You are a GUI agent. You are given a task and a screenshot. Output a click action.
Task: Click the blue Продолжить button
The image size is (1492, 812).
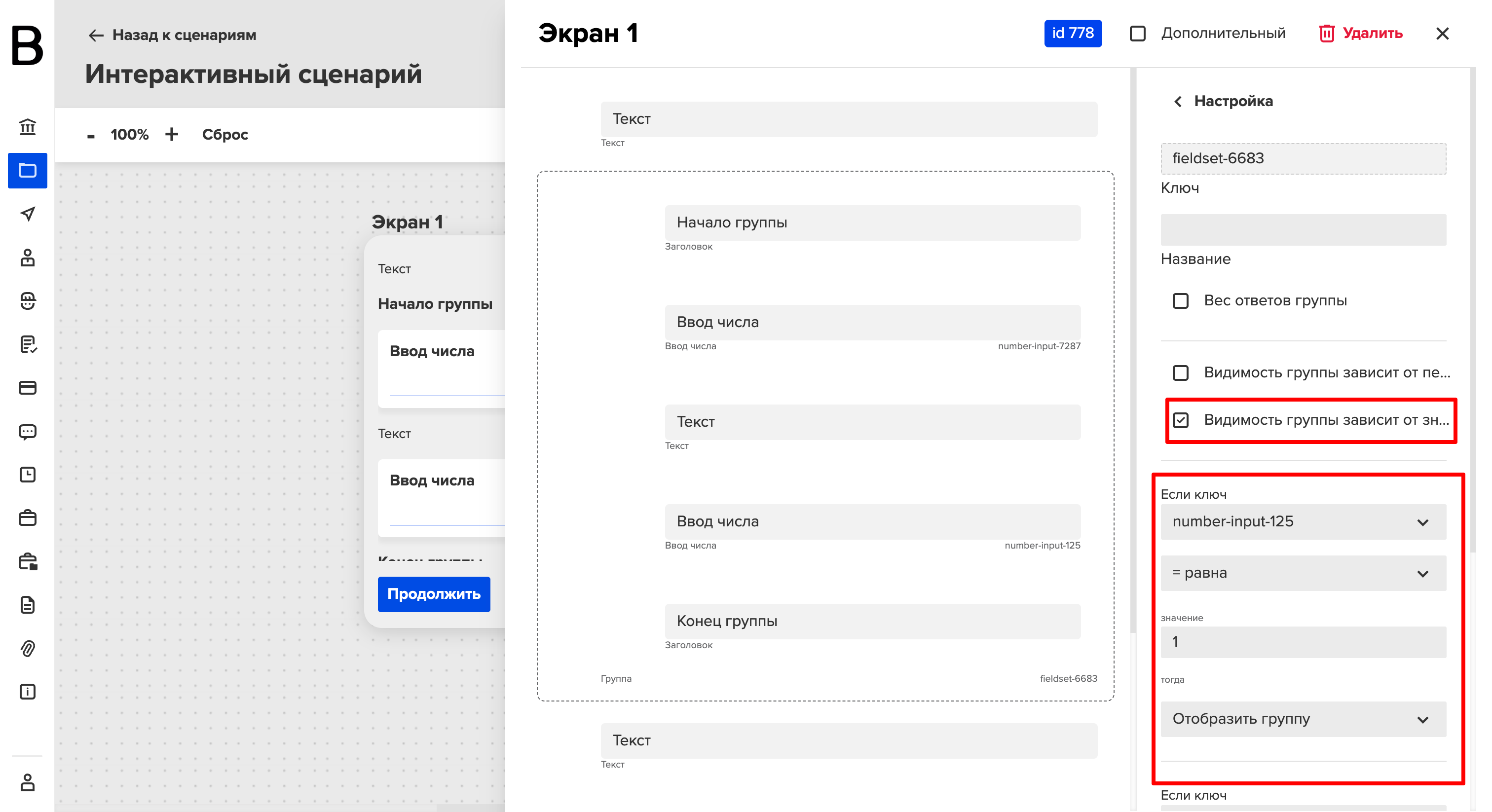click(x=434, y=593)
